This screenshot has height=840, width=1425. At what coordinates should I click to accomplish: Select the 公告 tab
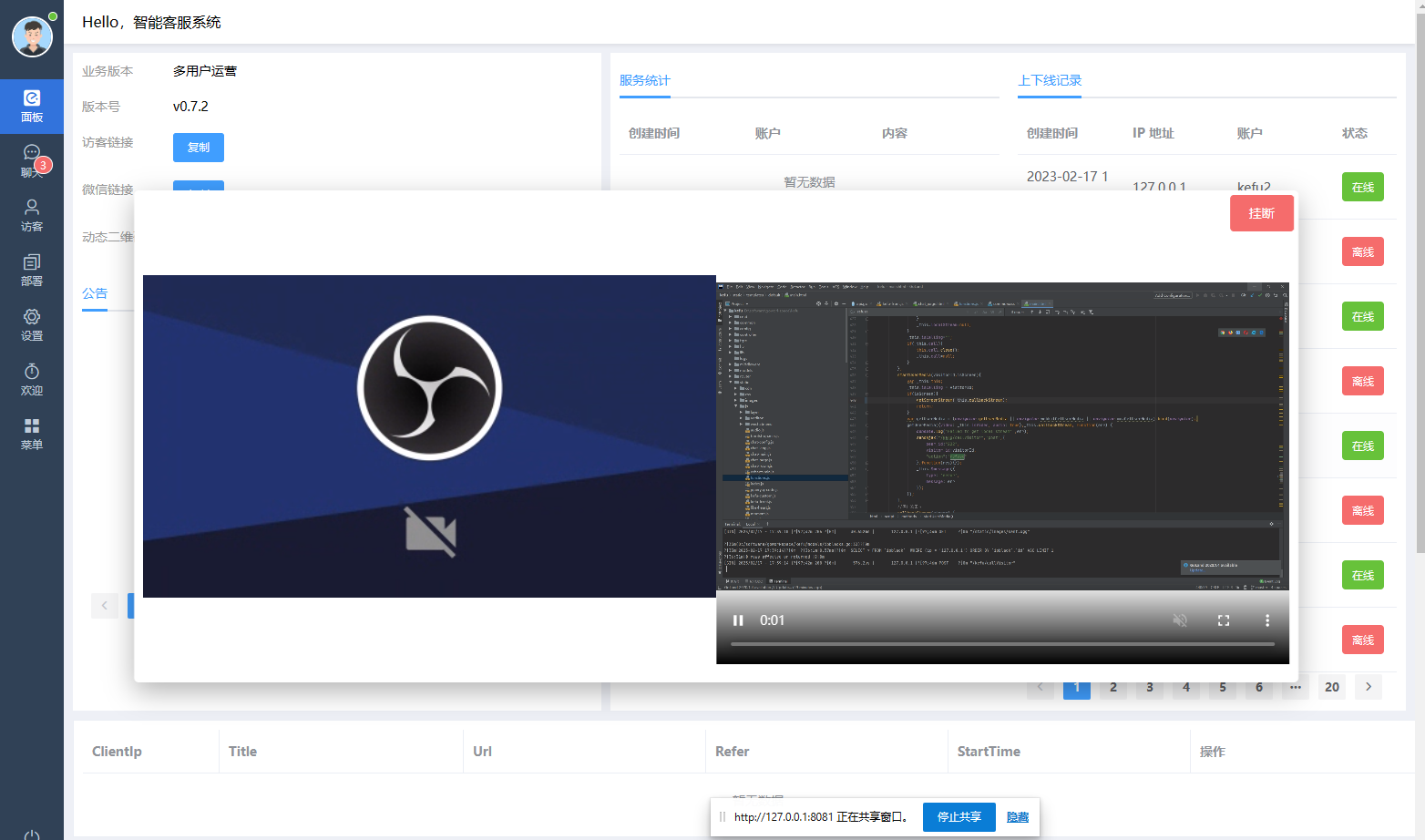[x=95, y=293]
